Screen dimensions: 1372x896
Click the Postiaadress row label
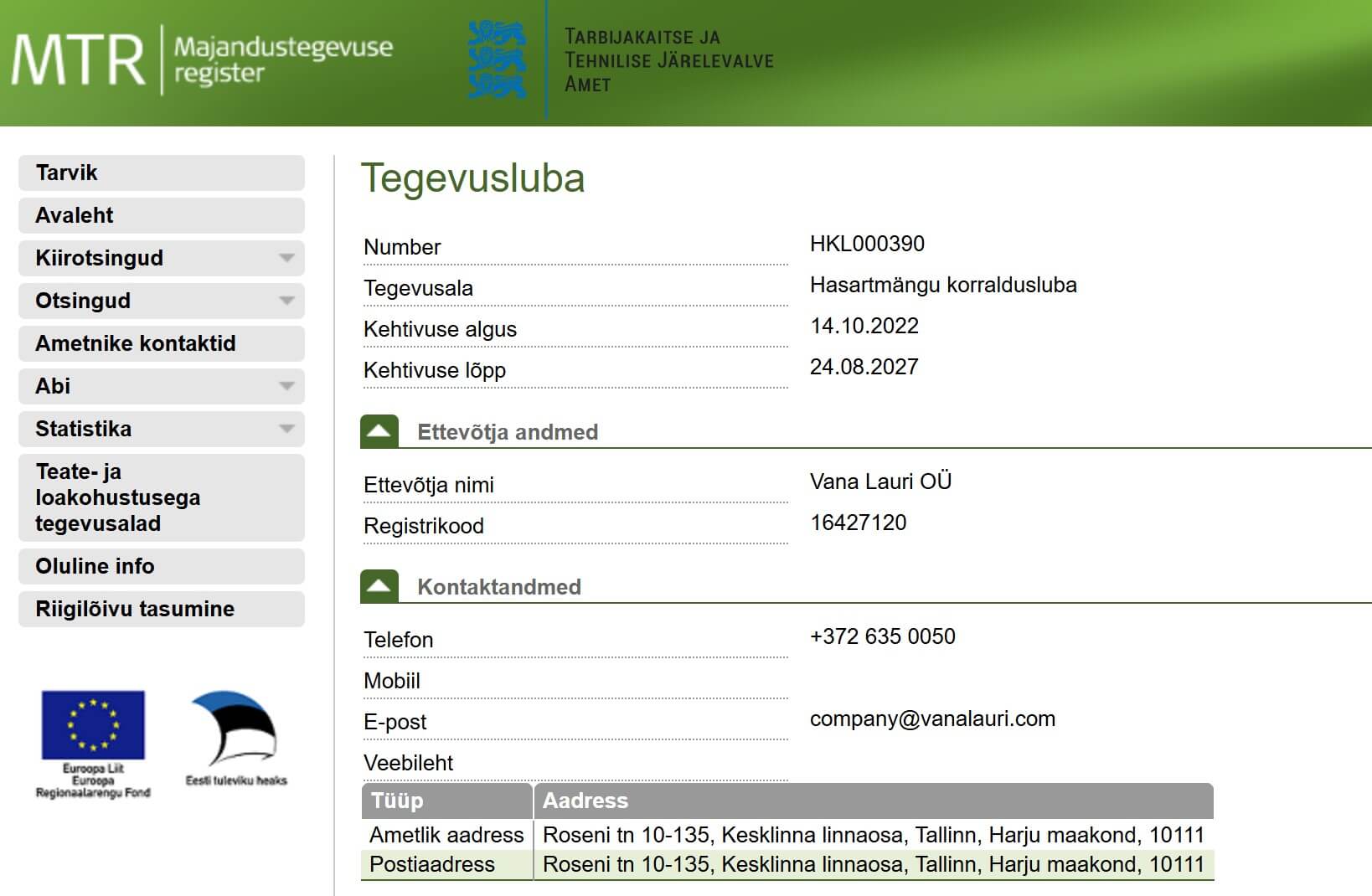click(432, 864)
